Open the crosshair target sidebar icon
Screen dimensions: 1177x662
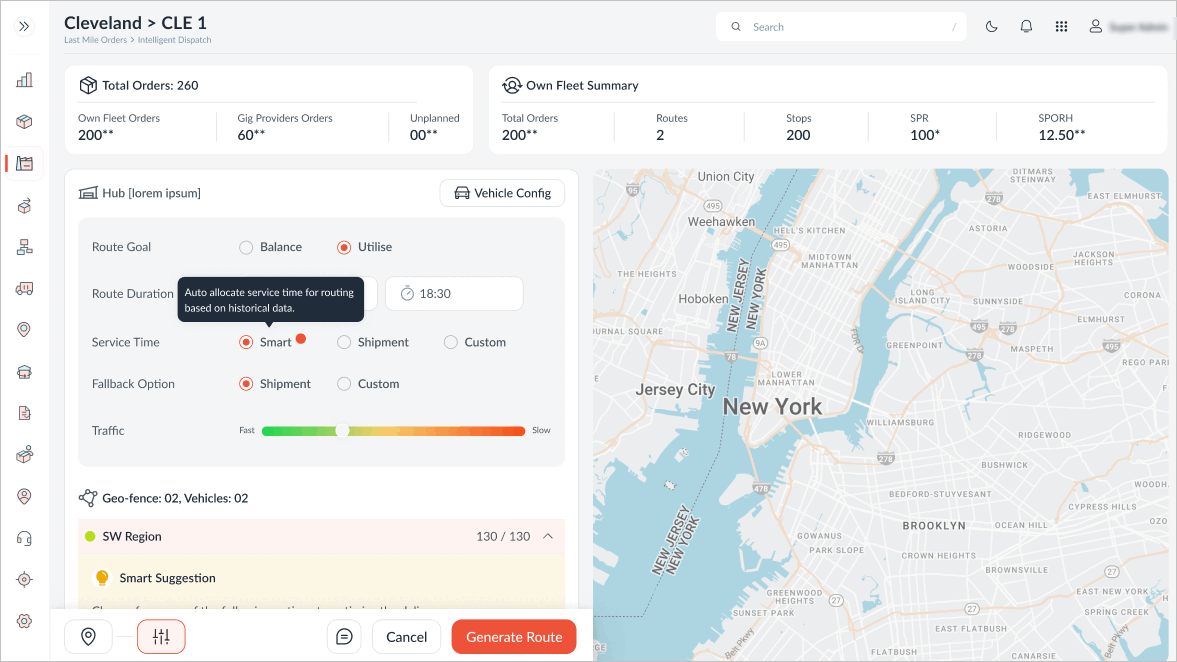(x=24, y=579)
